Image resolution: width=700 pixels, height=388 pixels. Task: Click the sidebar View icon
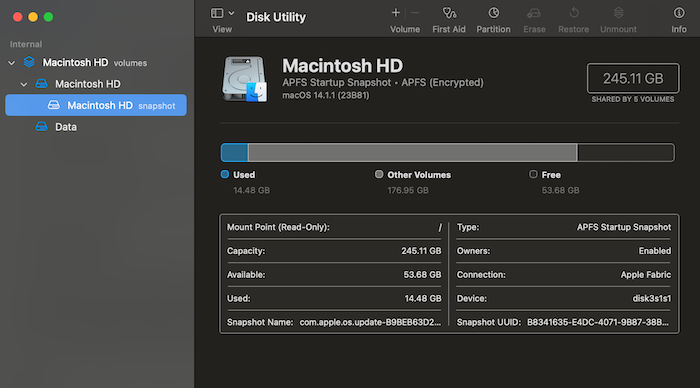click(x=217, y=13)
